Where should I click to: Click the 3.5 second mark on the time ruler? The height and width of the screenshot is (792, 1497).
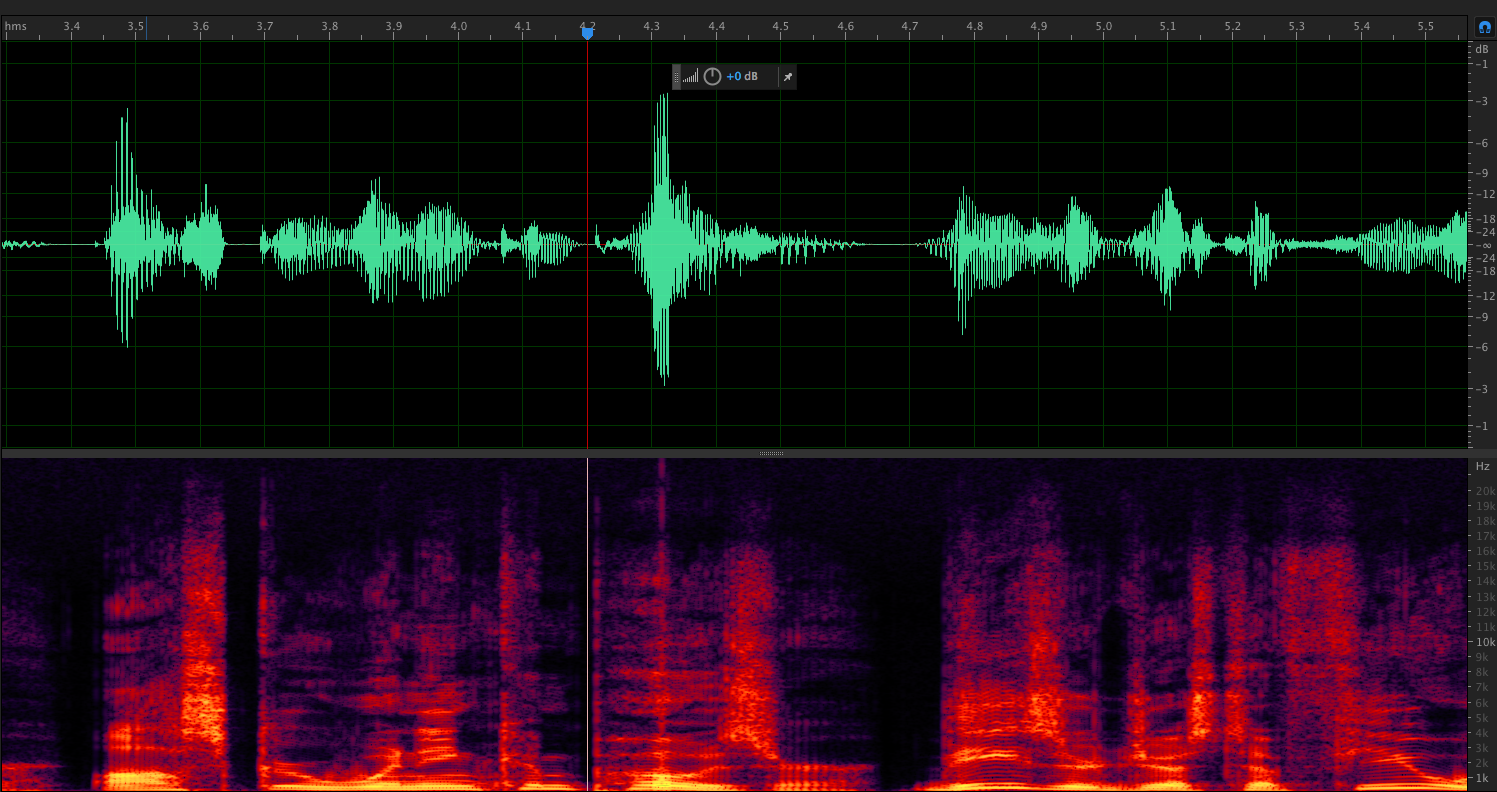[137, 25]
